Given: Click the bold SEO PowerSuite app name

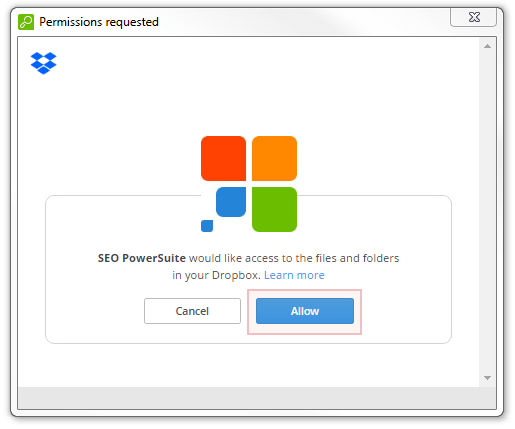Looking at the screenshot, I should (x=142, y=258).
